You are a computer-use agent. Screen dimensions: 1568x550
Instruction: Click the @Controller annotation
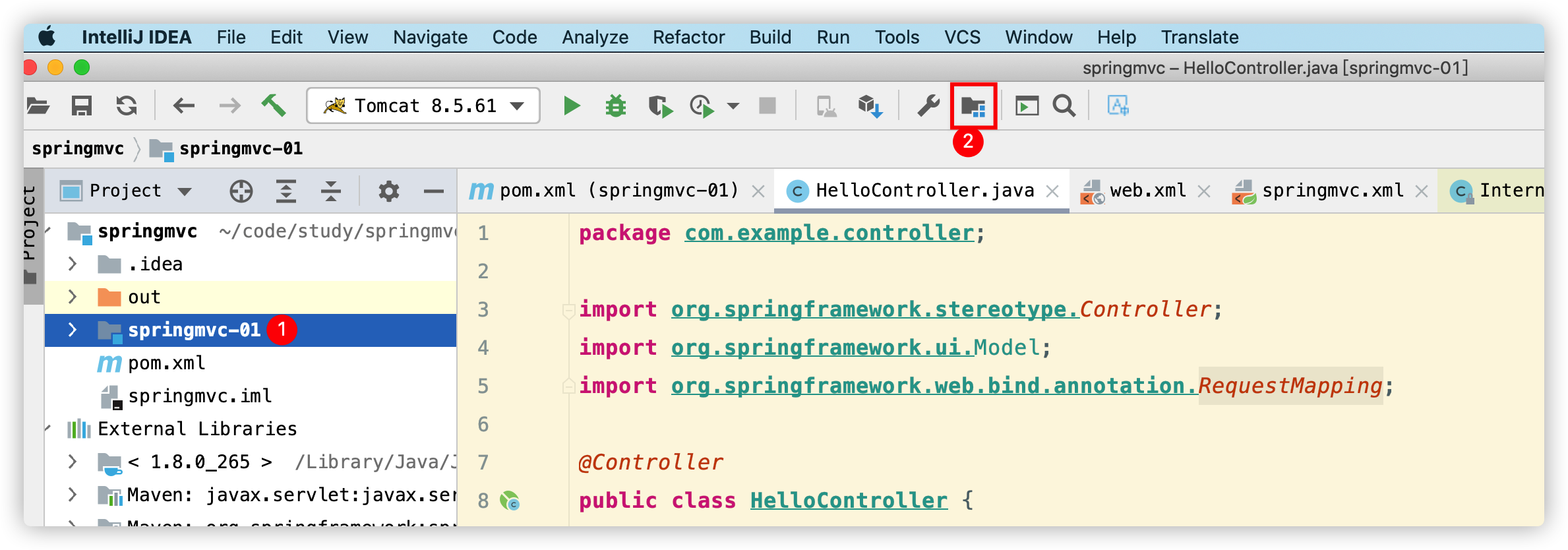pos(651,462)
